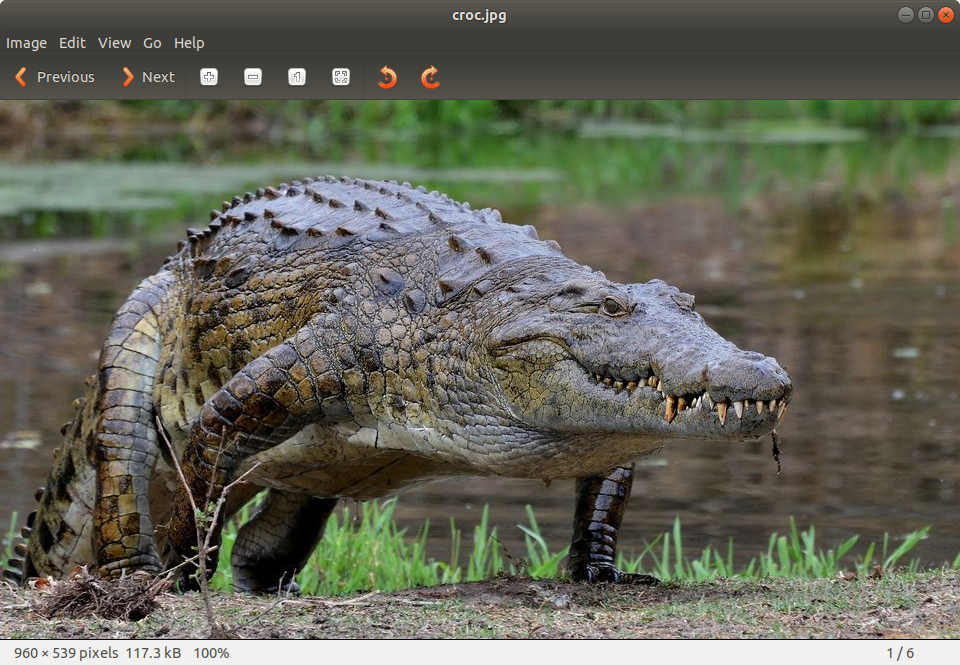Minimize the image viewer window
The image size is (960, 665).
tap(905, 14)
